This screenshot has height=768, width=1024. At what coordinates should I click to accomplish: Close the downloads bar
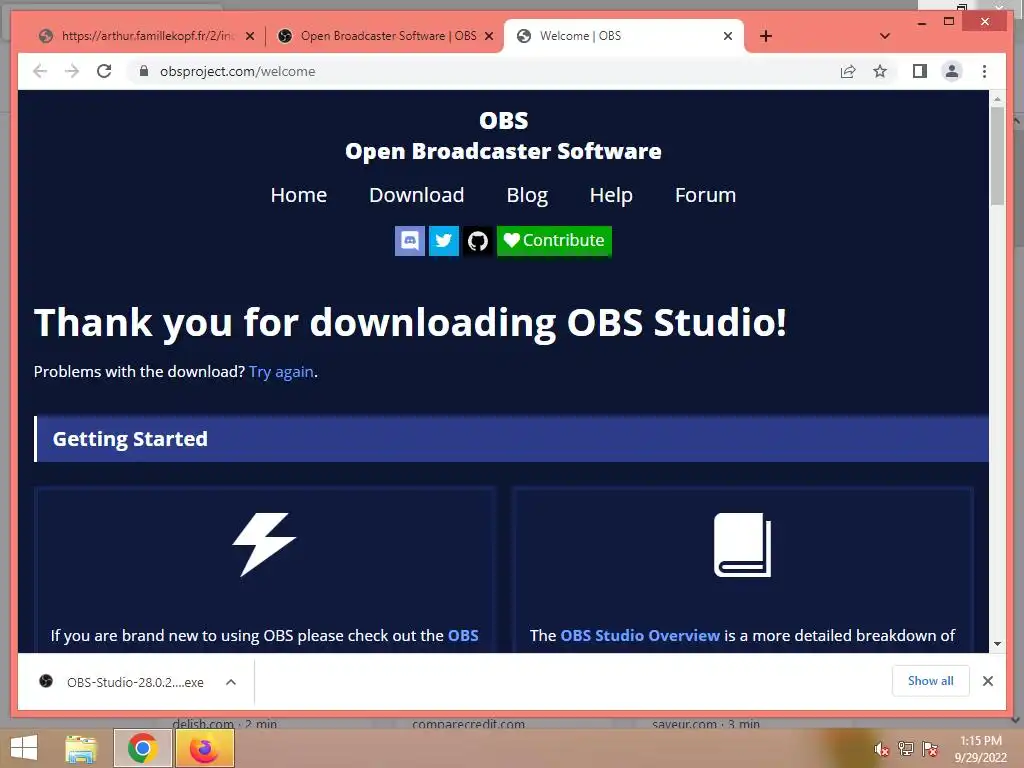point(988,681)
